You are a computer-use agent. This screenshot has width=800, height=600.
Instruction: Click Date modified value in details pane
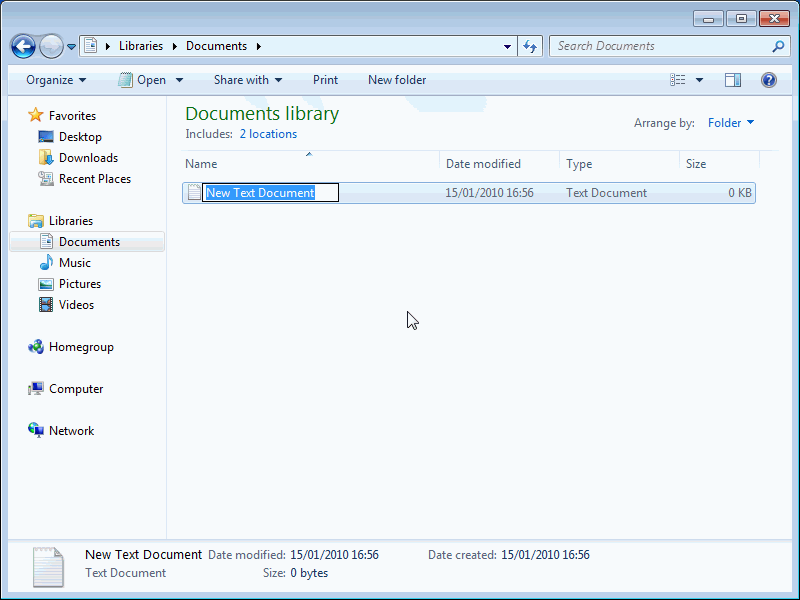pos(334,555)
